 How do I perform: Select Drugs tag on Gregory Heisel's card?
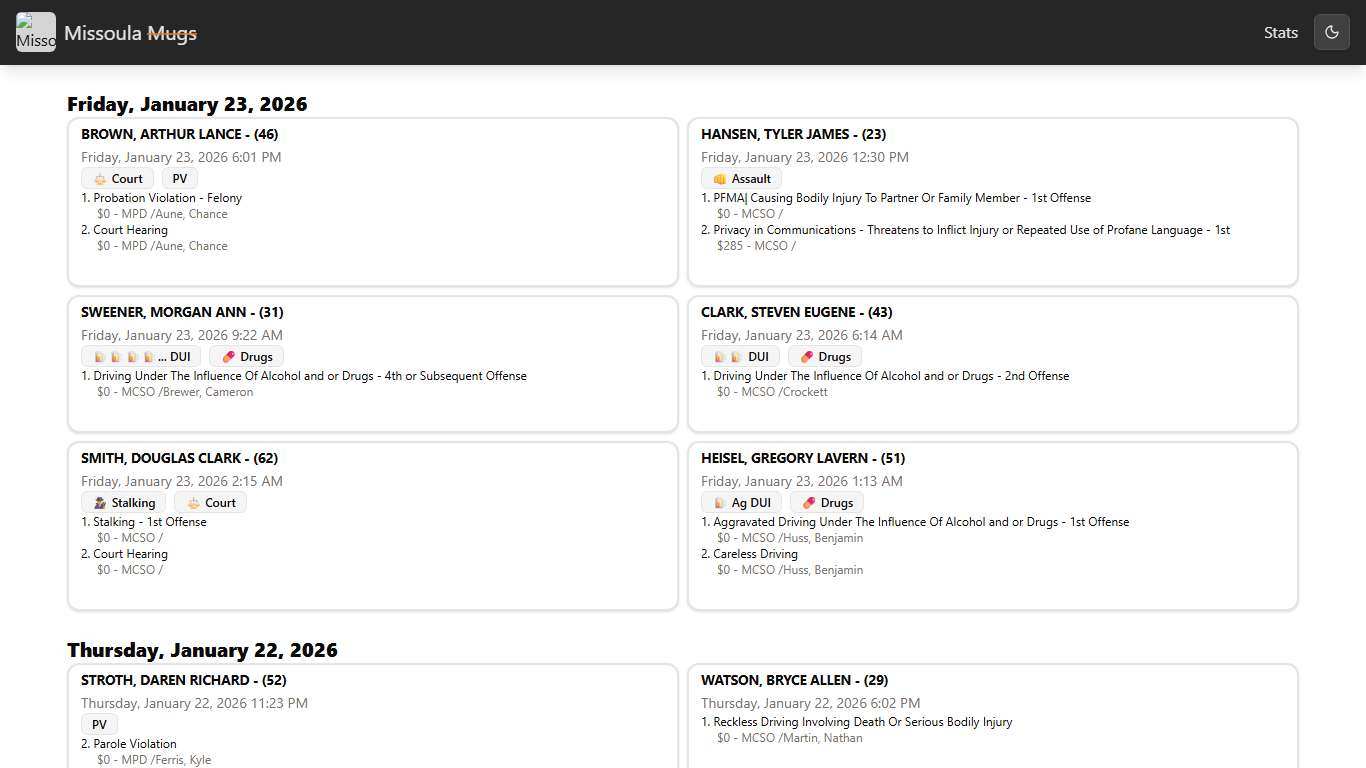826,503
